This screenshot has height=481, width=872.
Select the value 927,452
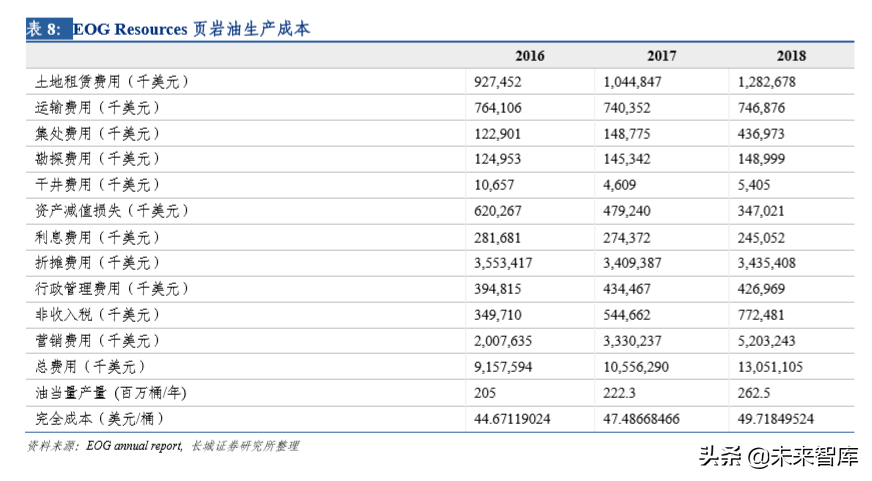tap(498, 82)
